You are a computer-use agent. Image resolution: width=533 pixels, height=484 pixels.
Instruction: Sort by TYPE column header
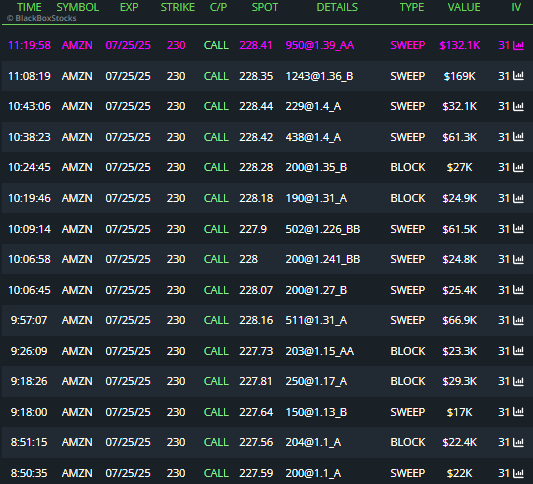point(412,7)
